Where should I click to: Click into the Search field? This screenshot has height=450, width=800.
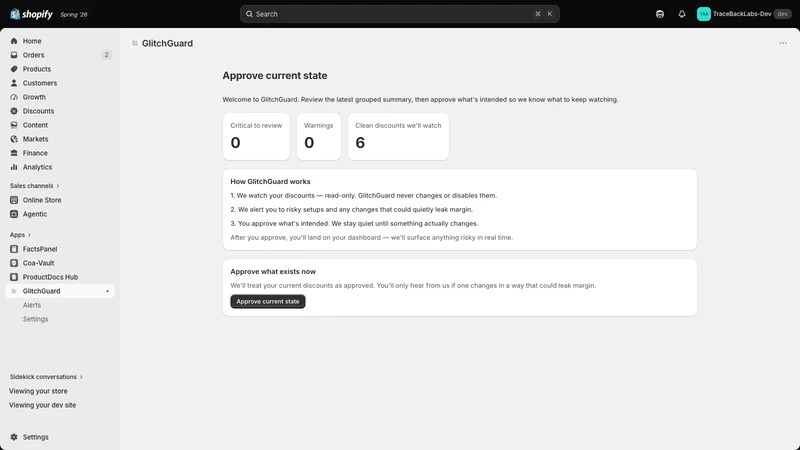pyautogui.click(x=399, y=14)
